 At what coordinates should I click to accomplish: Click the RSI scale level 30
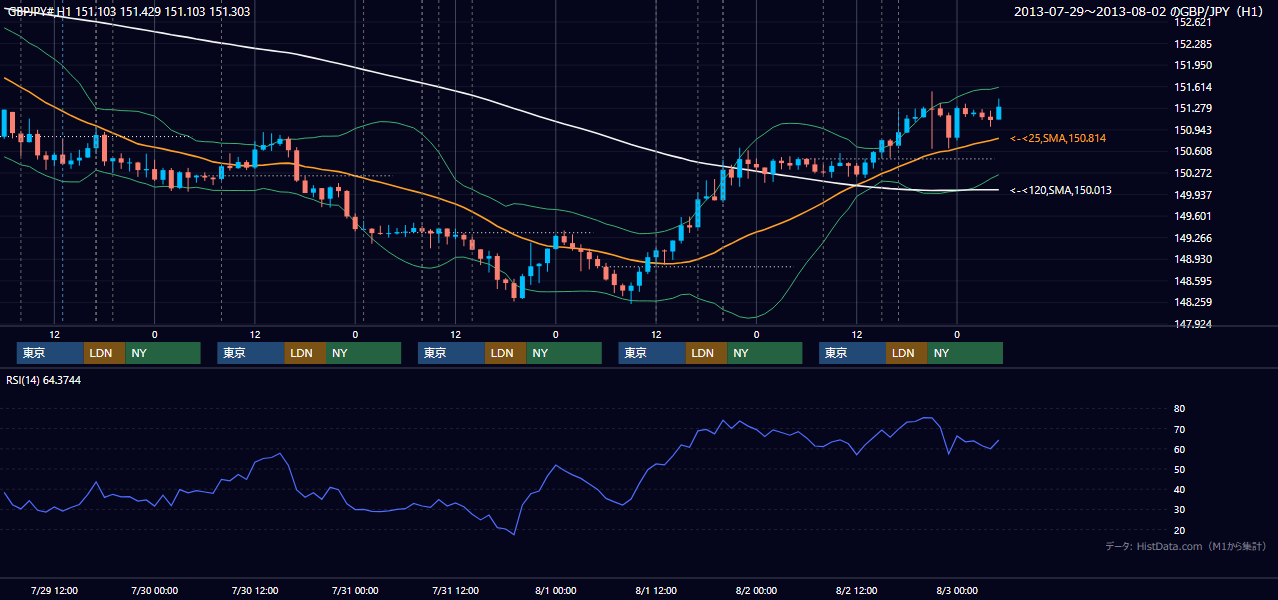(x=1179, y=510)
